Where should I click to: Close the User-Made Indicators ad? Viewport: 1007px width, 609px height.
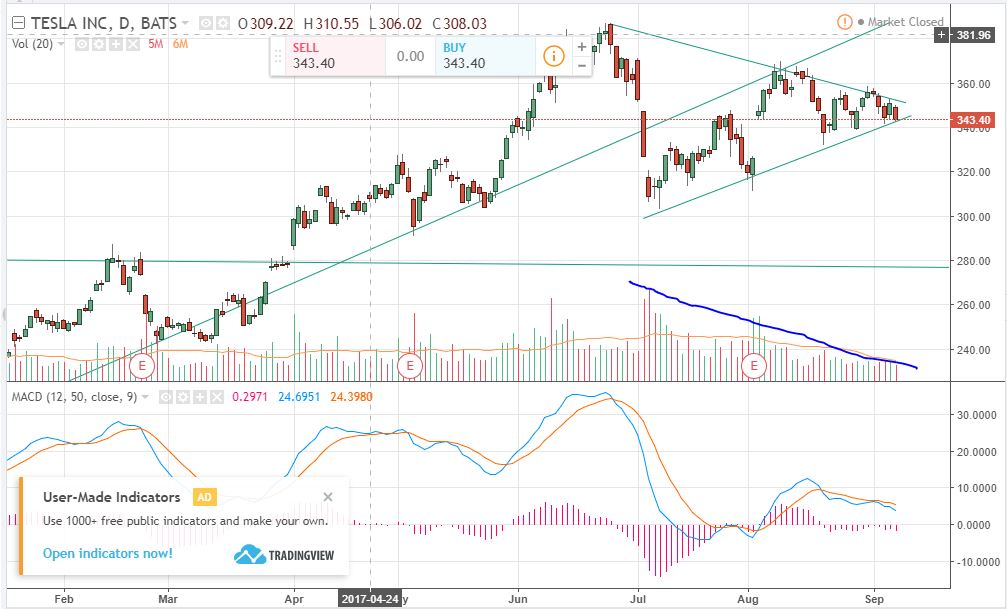(x=328, y=497)
